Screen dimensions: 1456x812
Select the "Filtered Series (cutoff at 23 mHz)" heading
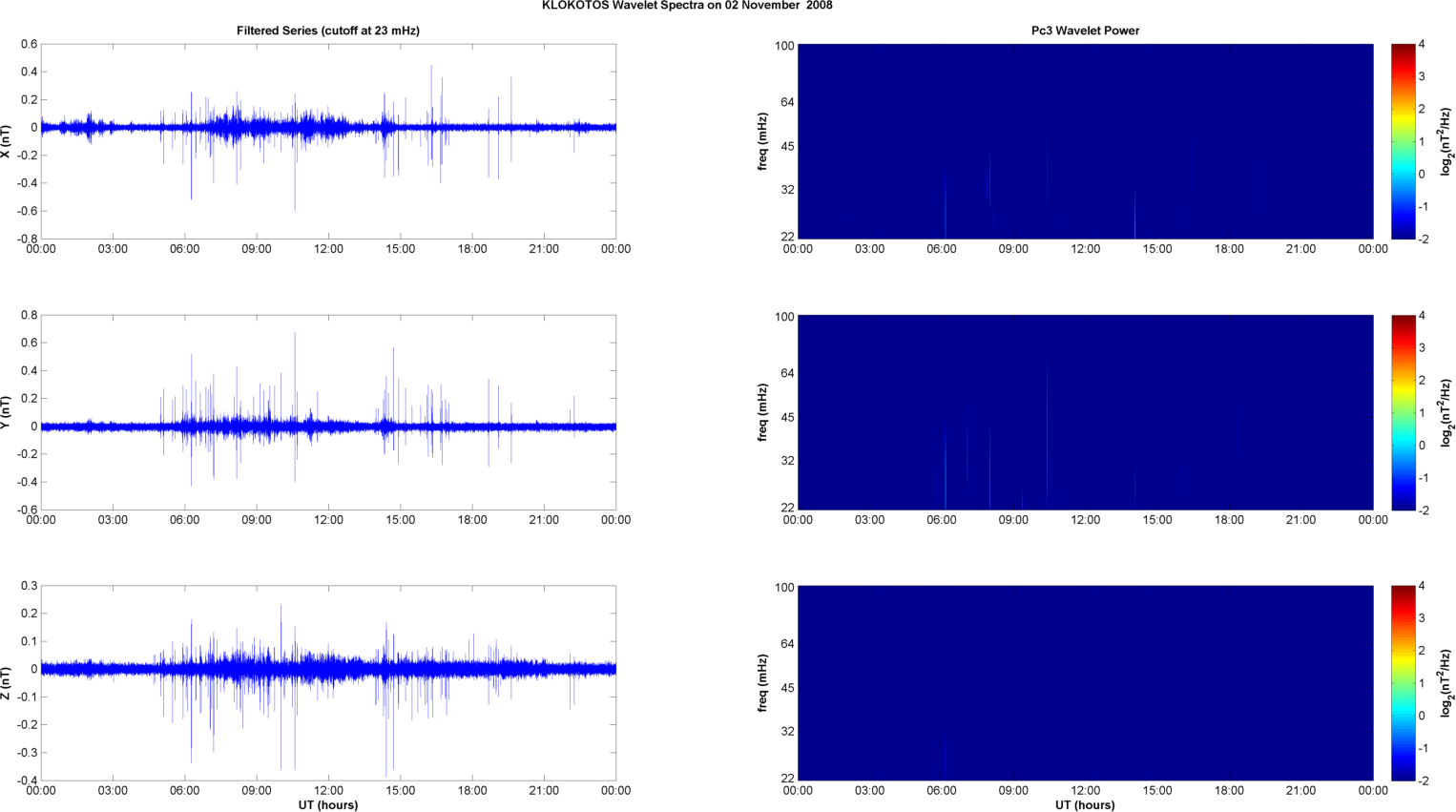328,31
